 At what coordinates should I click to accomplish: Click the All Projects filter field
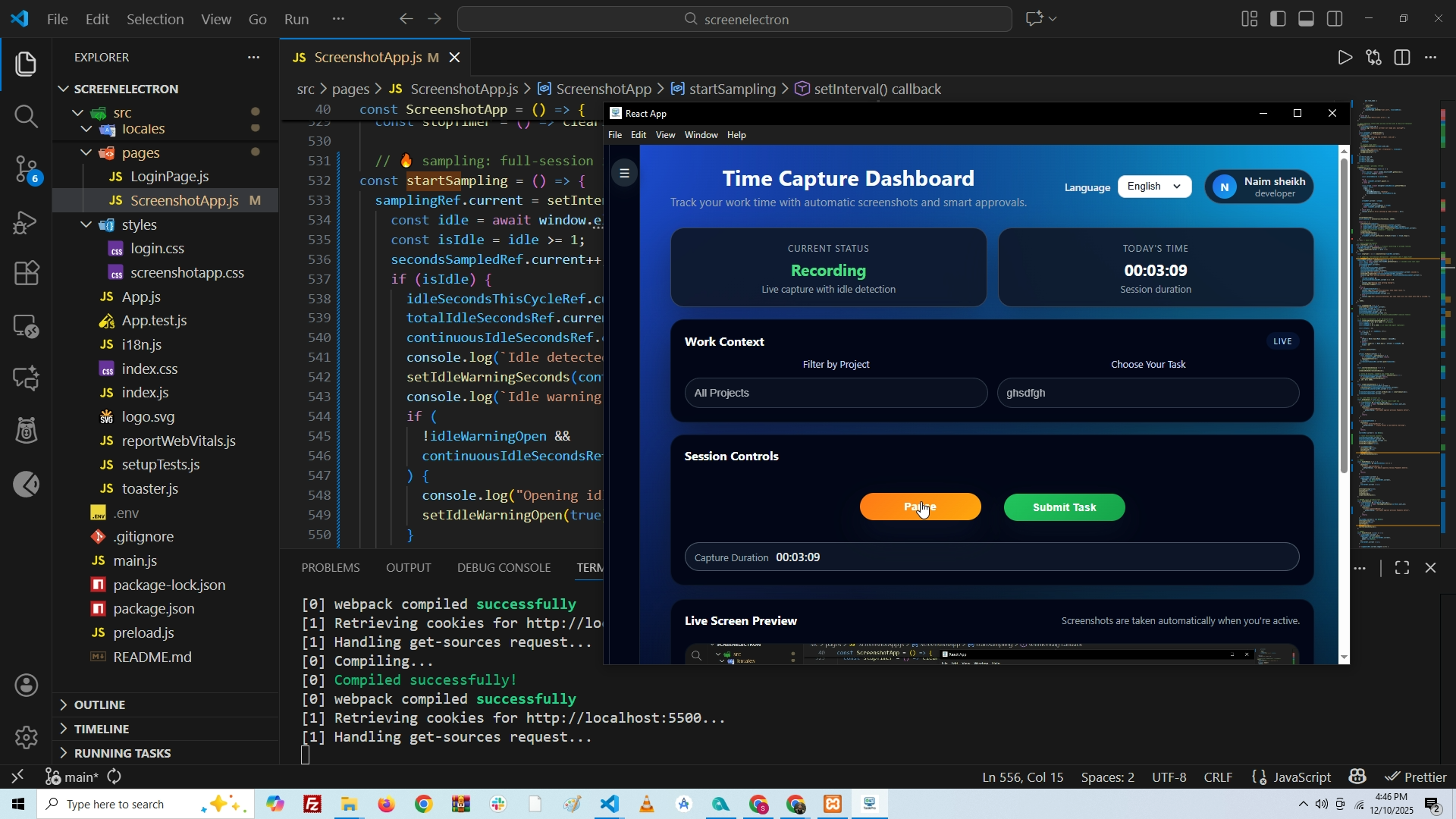pos(835,393)
